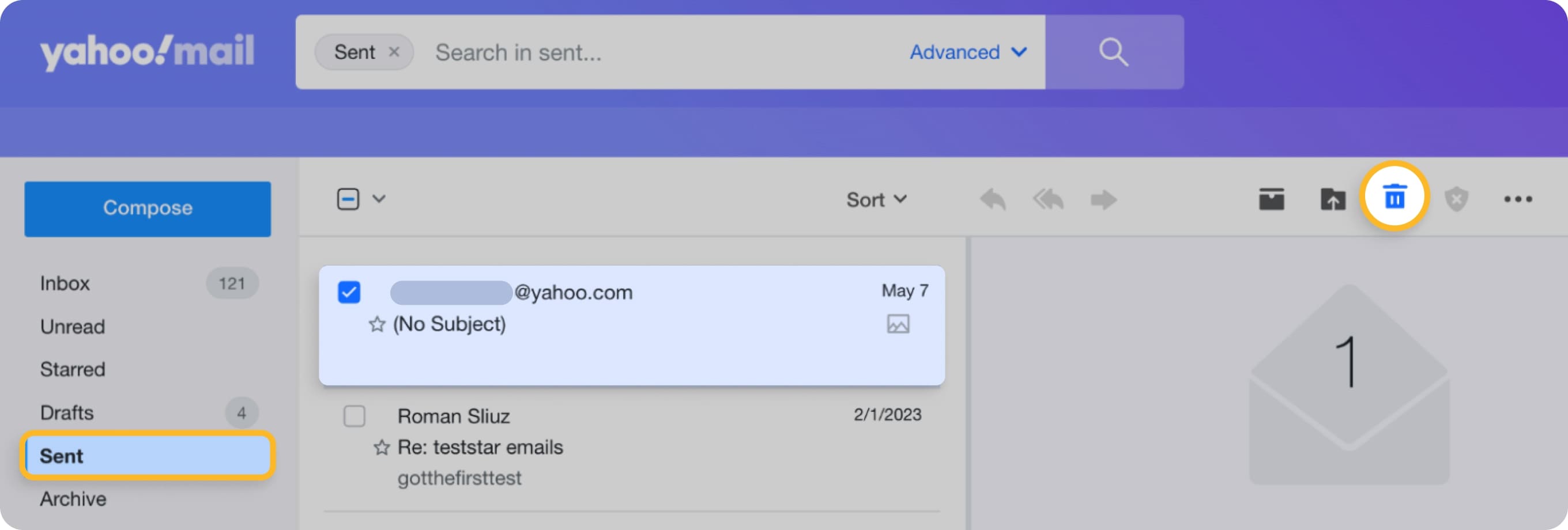This screenshot has height=530, width=1568.
Task: Open the Sort dropdown
Action: 876,199
